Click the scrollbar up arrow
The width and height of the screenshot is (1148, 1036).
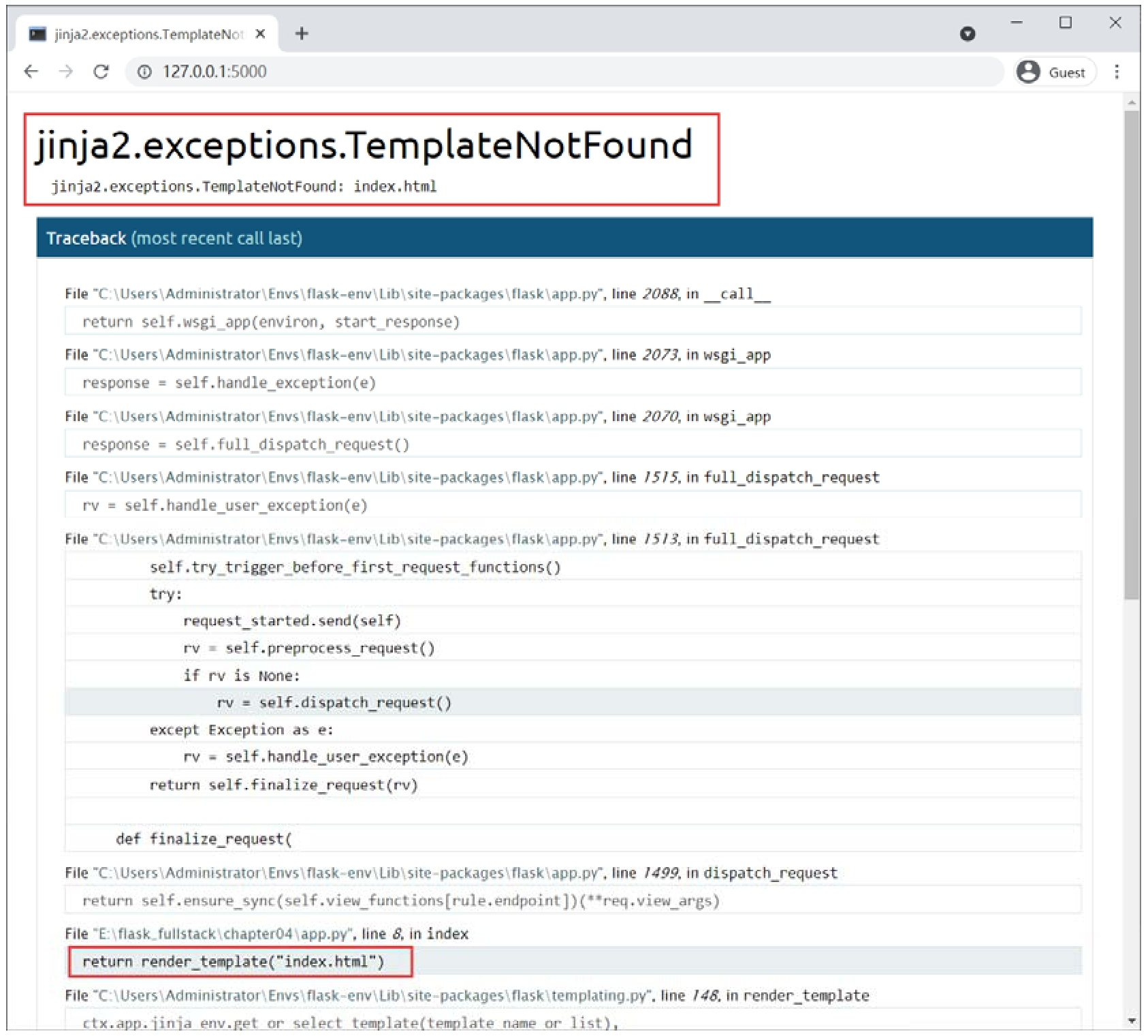[1132, 103]
